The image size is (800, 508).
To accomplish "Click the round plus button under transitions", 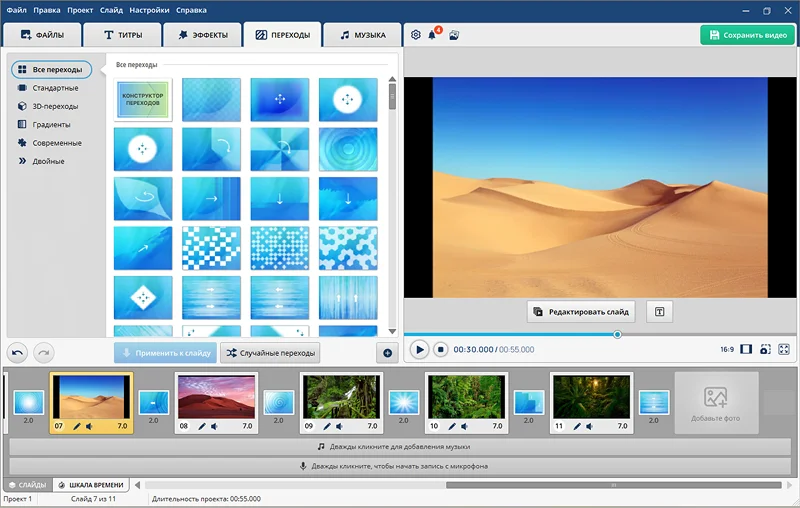I will pyautogui.click(x=387, y=353).
